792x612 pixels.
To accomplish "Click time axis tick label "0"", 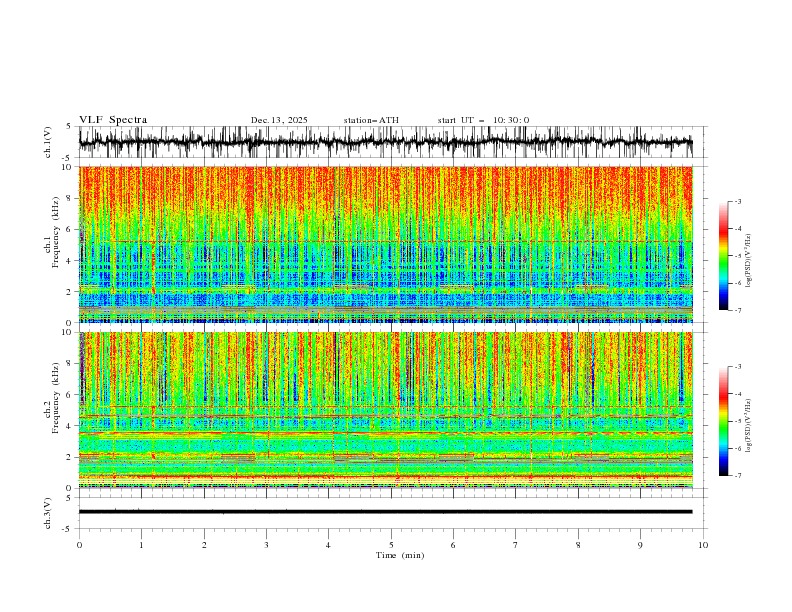I will pyautogui.click(x=79, y=545).
